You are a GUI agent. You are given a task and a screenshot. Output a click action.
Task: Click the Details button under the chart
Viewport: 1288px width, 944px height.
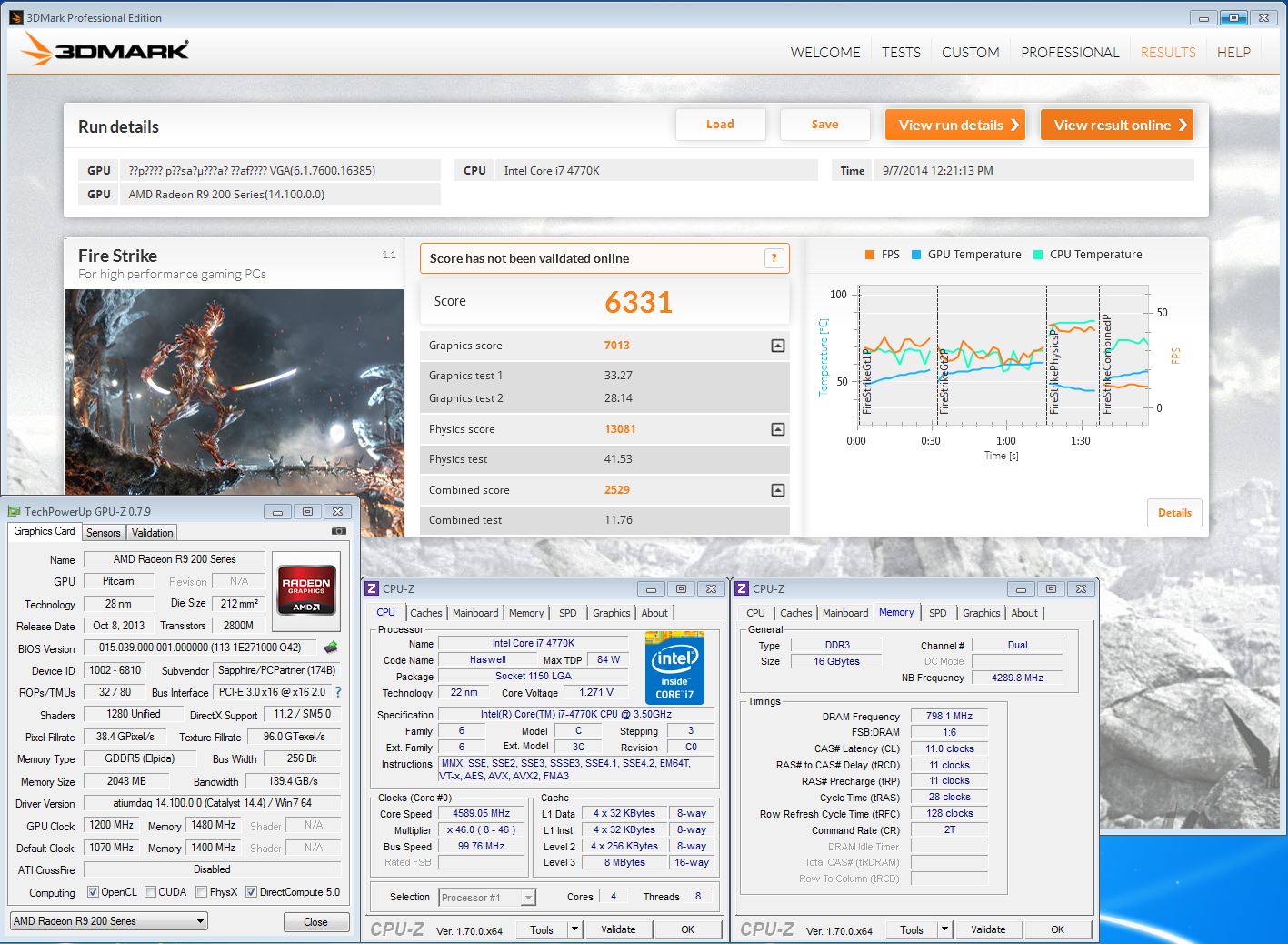[1174, 513]
